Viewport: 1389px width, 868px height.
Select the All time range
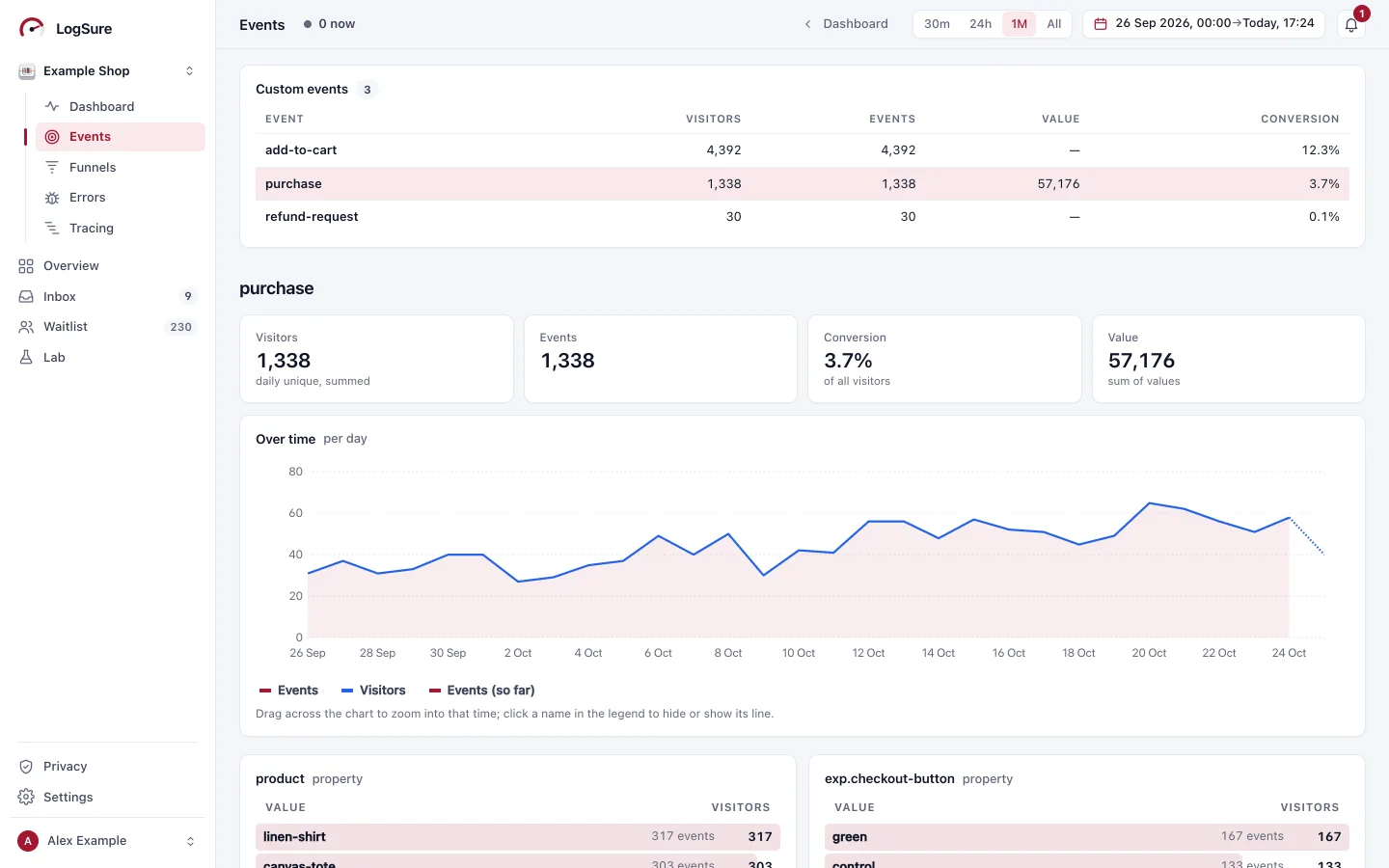point(1054,24)
